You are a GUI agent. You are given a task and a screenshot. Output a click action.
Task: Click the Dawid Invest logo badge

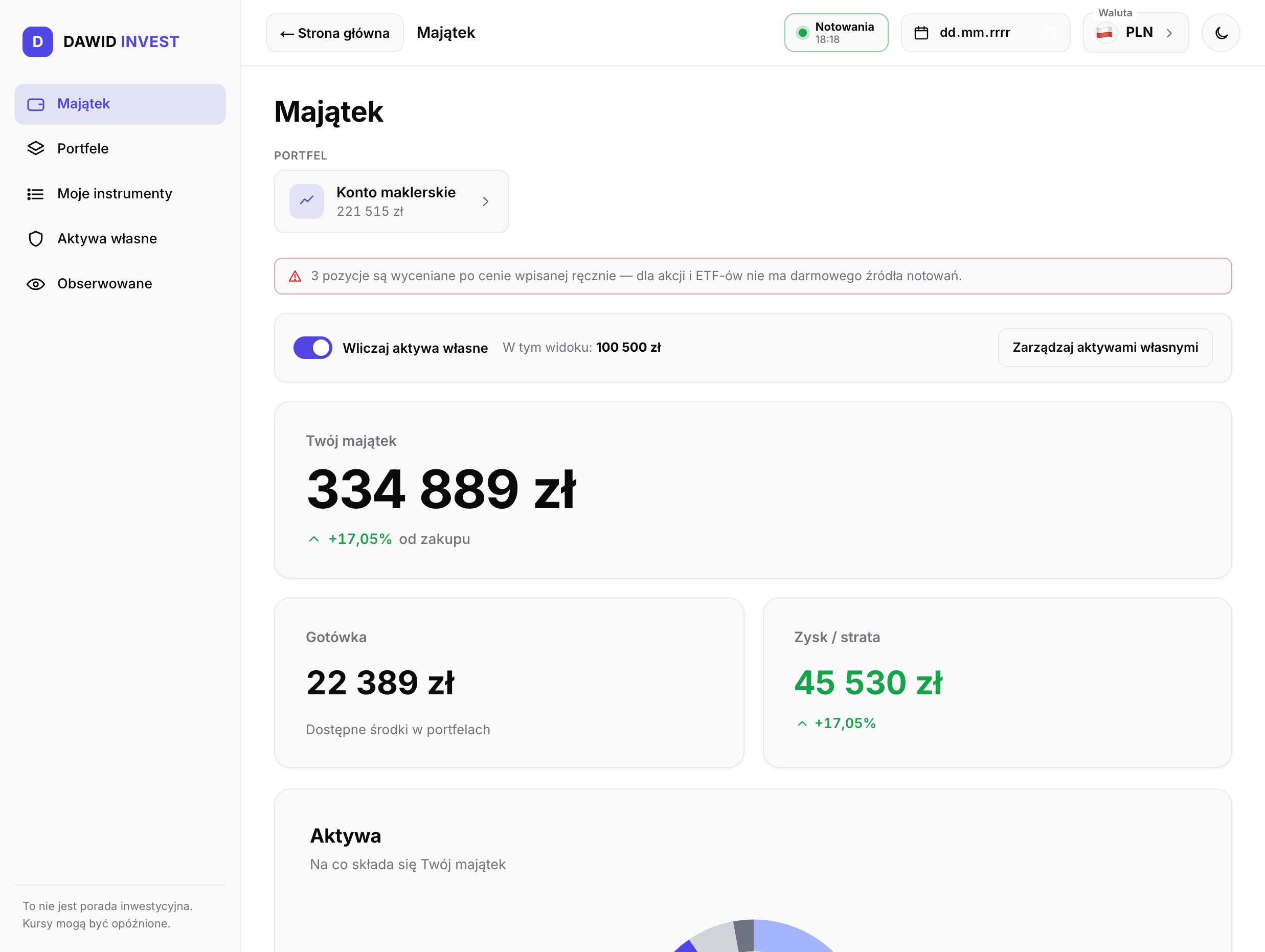38,42
